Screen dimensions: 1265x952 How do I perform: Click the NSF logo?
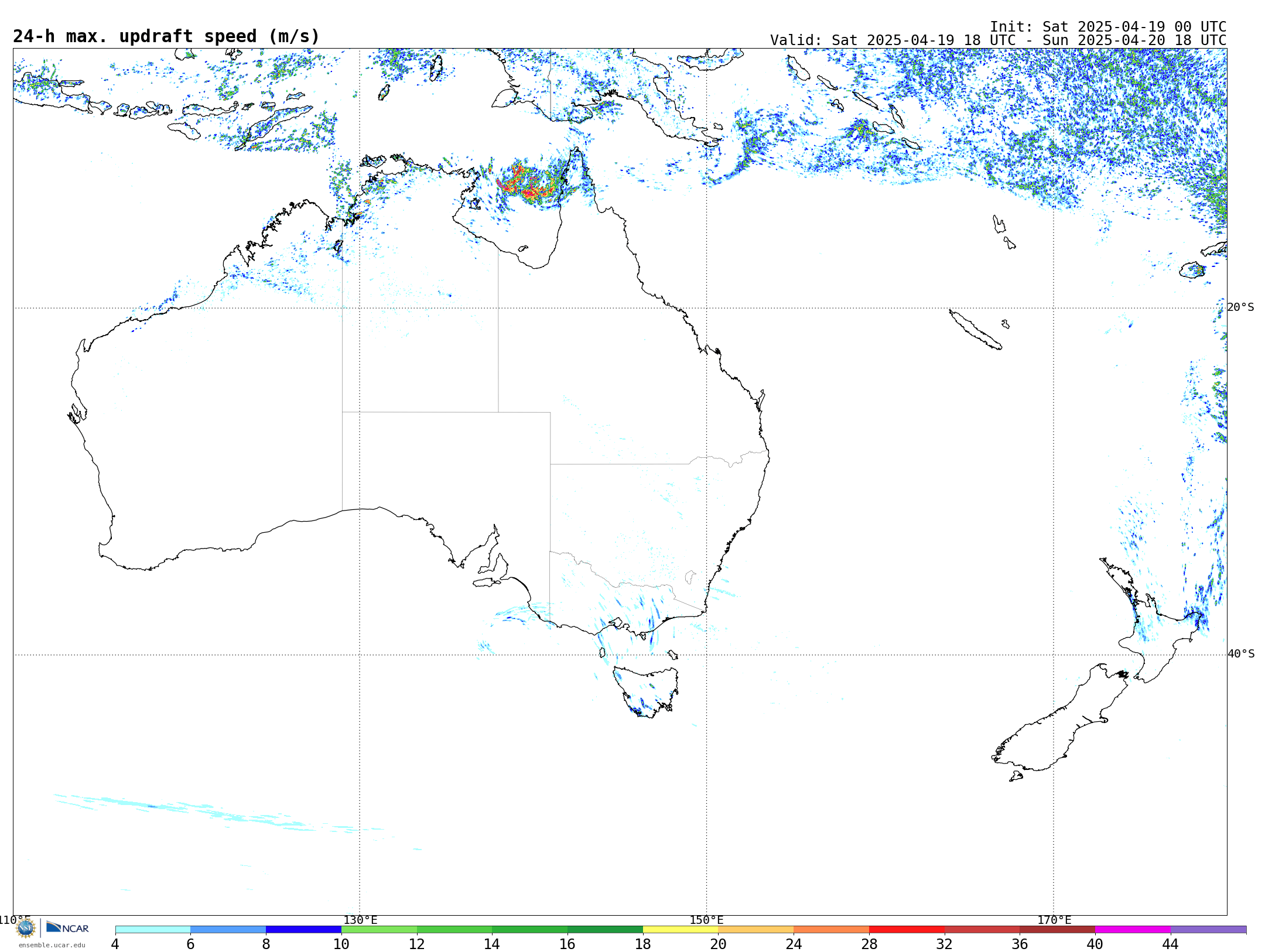[x=26, y=928]
